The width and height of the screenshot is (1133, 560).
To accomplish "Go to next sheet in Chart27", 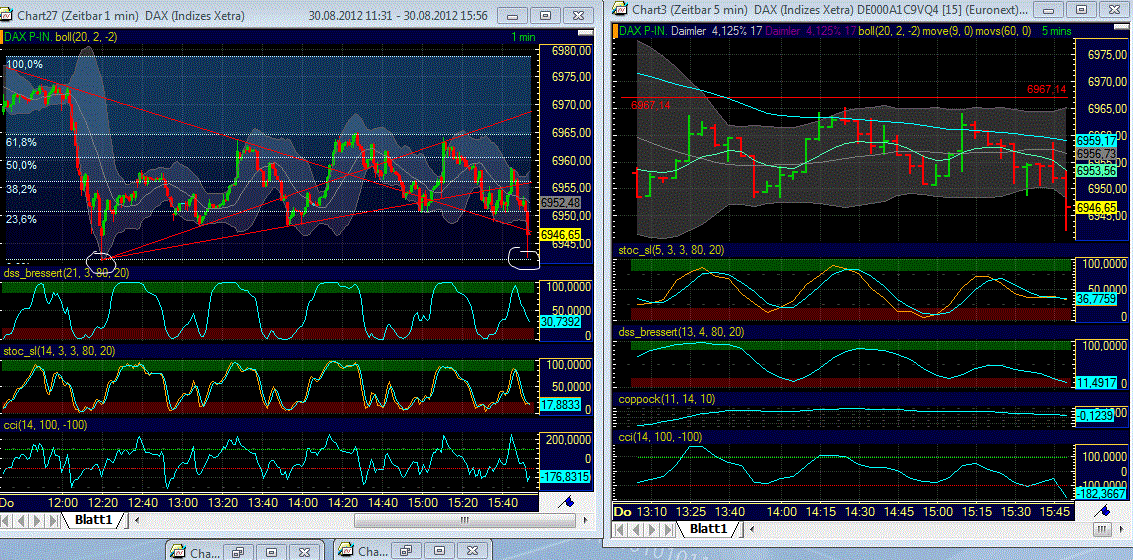I will [39, 520].
